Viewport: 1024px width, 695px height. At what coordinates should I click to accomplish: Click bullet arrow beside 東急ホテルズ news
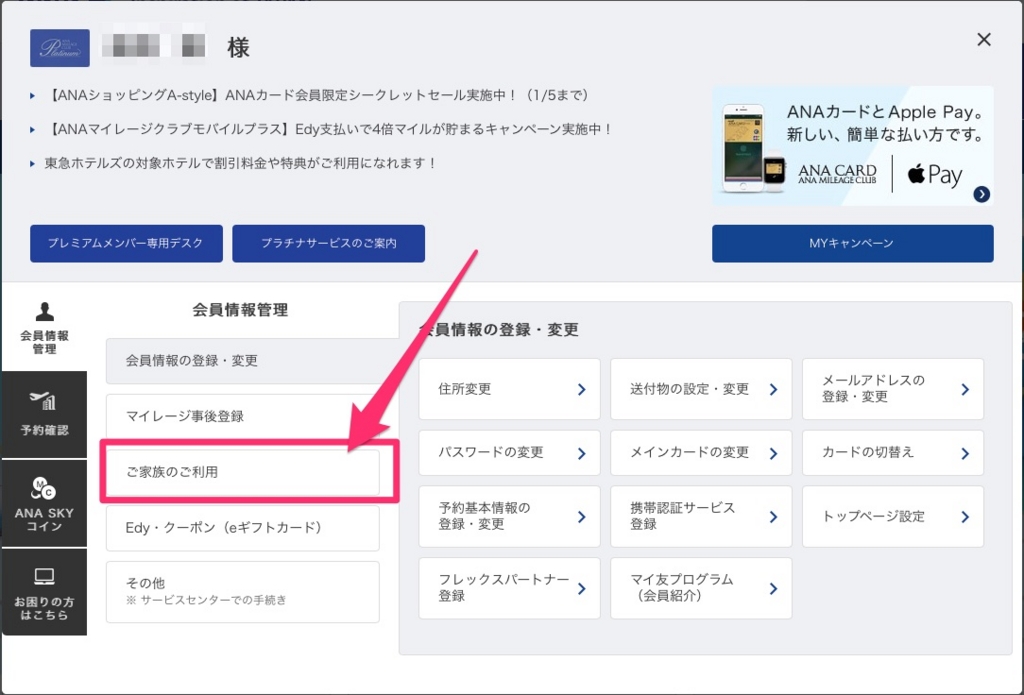pyautogui.click(x=33, y=164)
